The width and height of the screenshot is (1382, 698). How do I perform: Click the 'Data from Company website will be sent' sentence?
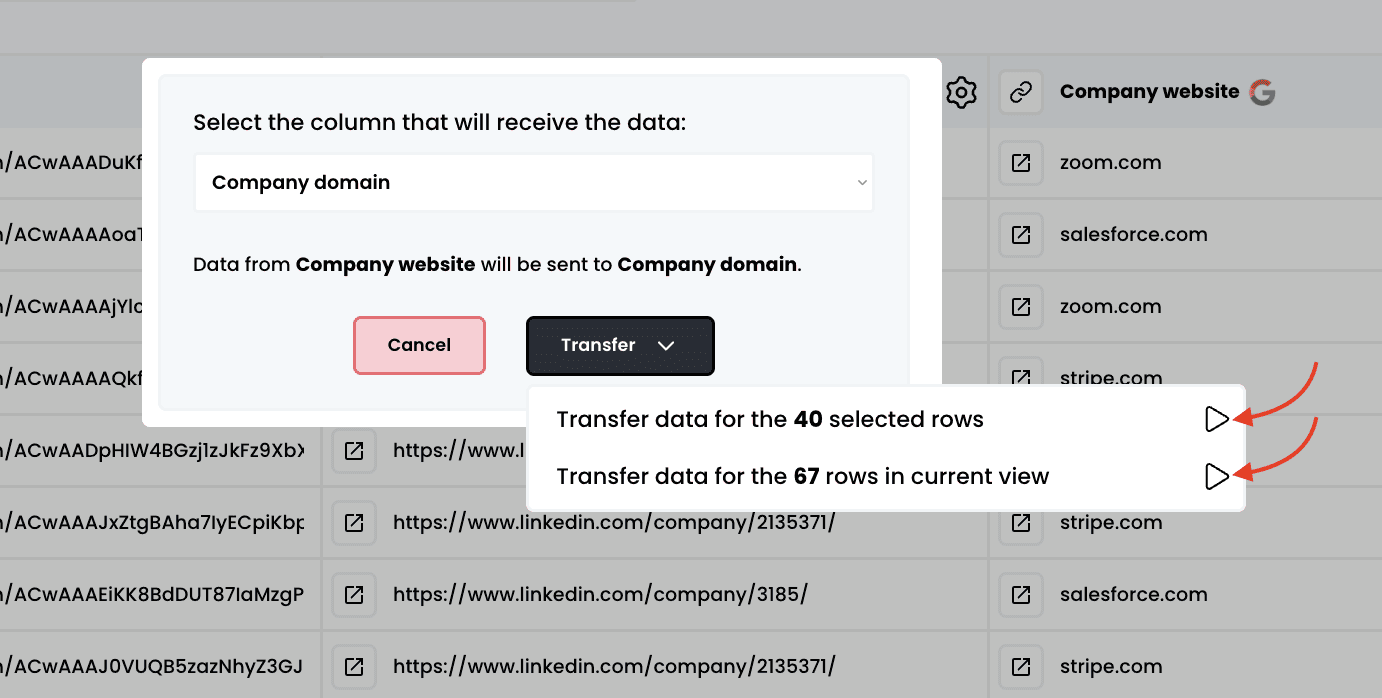point(497,266)
